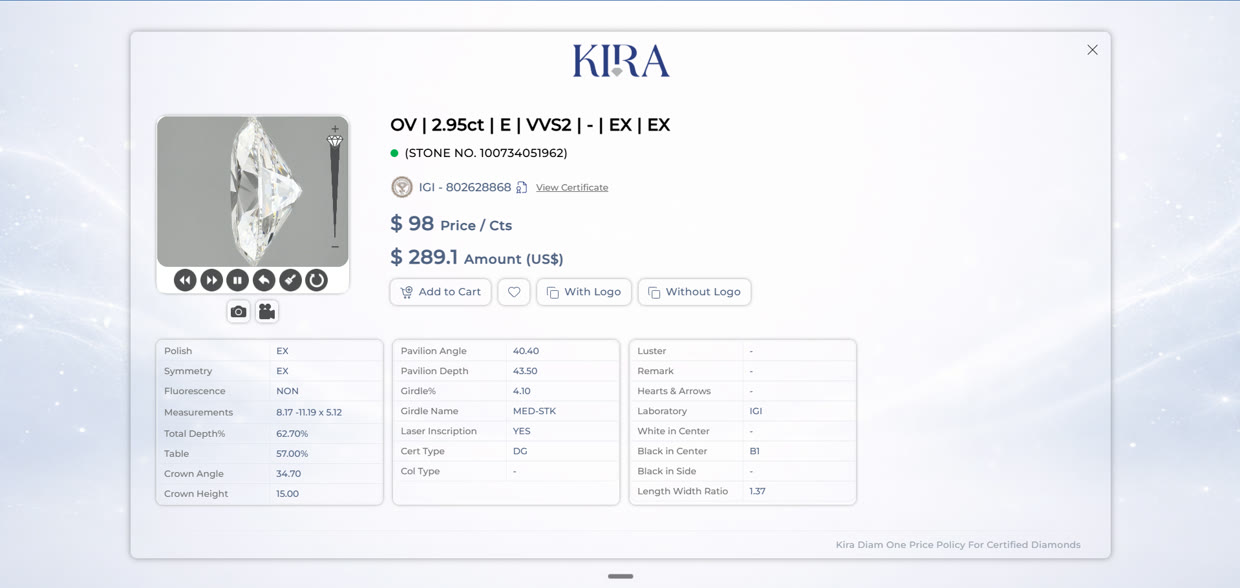The width and height of the screenshot is (1240, 588).
Task: Click the Pavilion Angle value 40.40
Action: [x=526, y=351]
